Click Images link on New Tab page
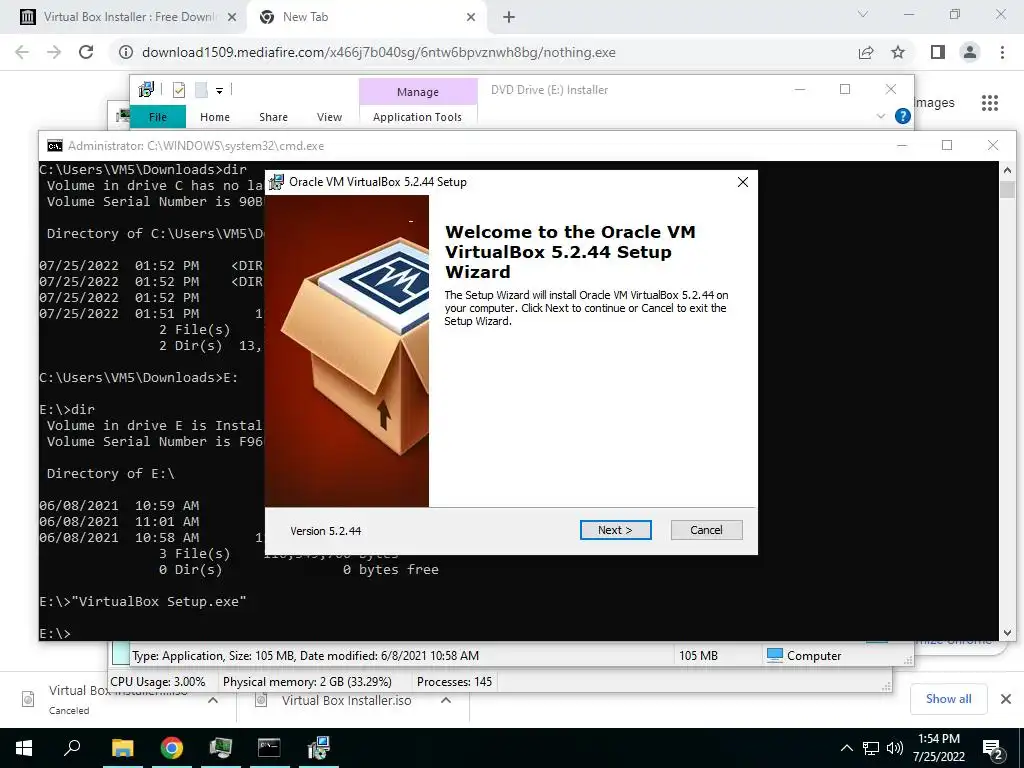Screen dimensions: 1024x768 click(x=934, y=103)
